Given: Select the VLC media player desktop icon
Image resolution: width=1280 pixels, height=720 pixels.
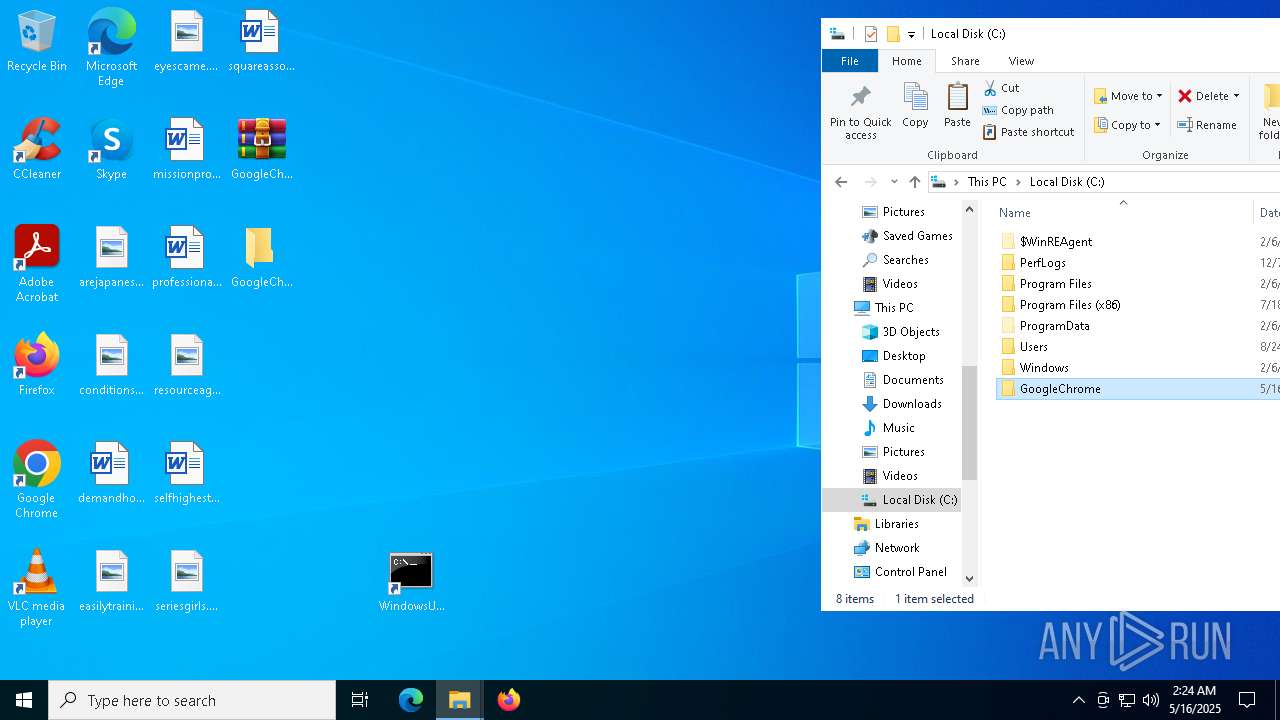Looking at the screenshot, I should [37, 588].
